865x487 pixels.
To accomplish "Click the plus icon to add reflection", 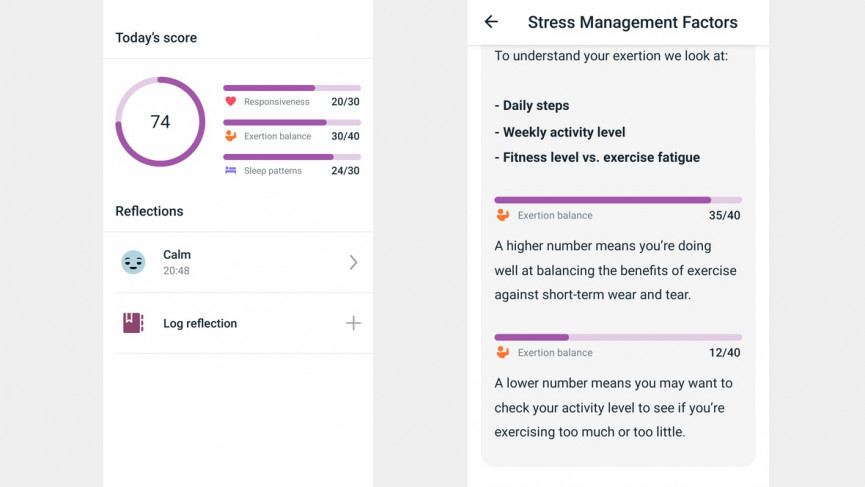I will click(353, 323).
